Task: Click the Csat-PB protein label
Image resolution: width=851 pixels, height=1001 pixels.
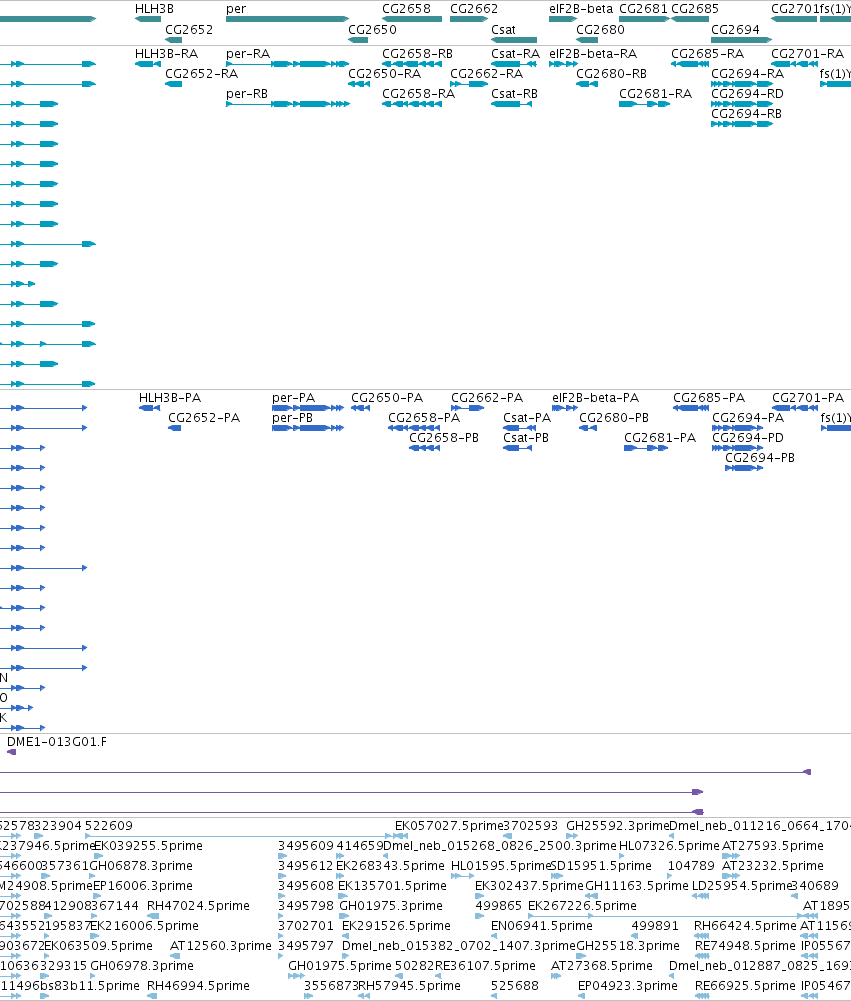Action: pos(526,438)
